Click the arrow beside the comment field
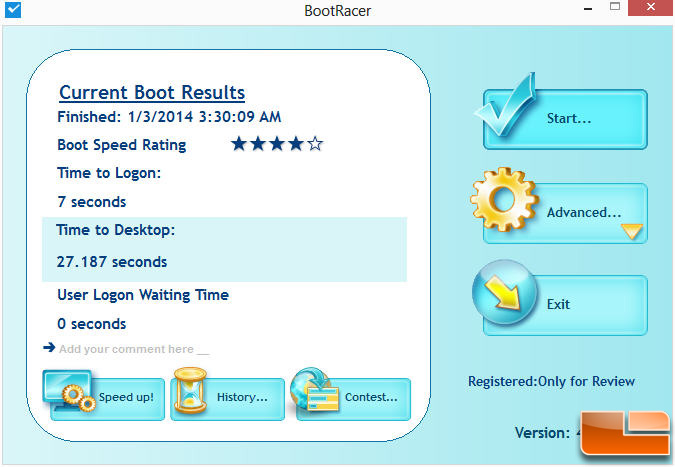 point(49,347)
